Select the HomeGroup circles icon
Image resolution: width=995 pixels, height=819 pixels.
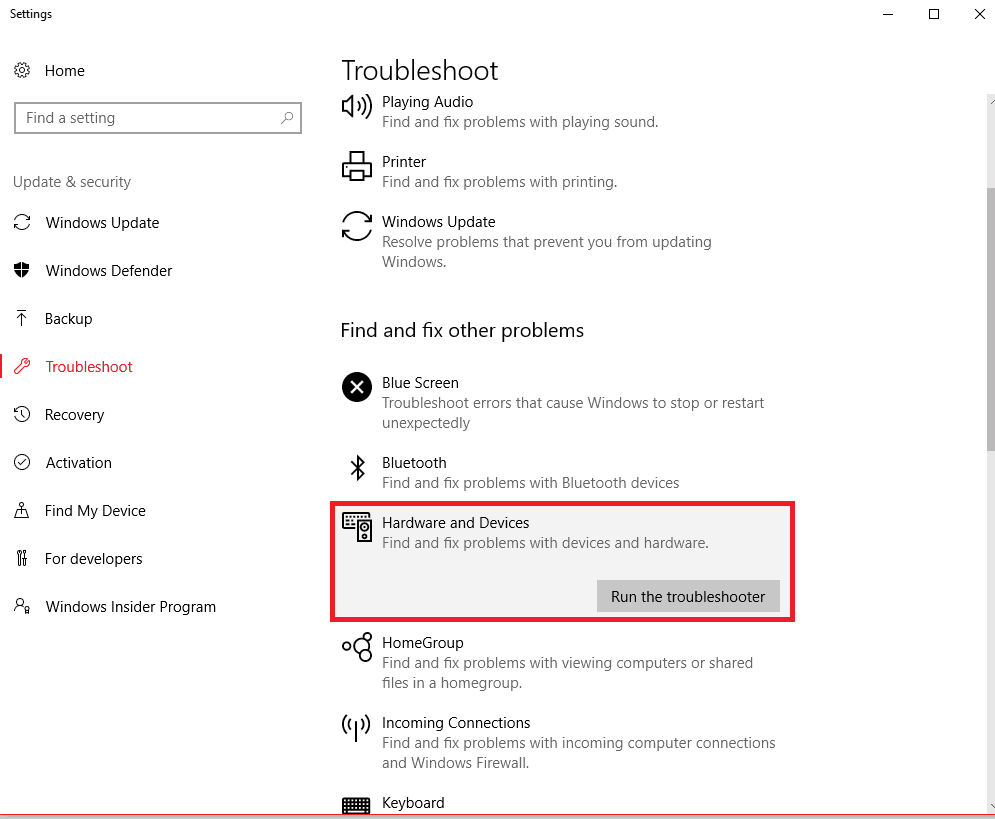pos(357,647)
